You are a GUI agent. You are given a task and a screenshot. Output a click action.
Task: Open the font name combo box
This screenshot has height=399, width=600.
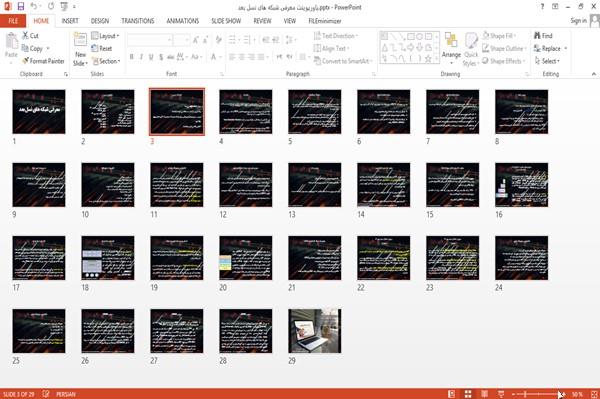(x=149, y=40)
